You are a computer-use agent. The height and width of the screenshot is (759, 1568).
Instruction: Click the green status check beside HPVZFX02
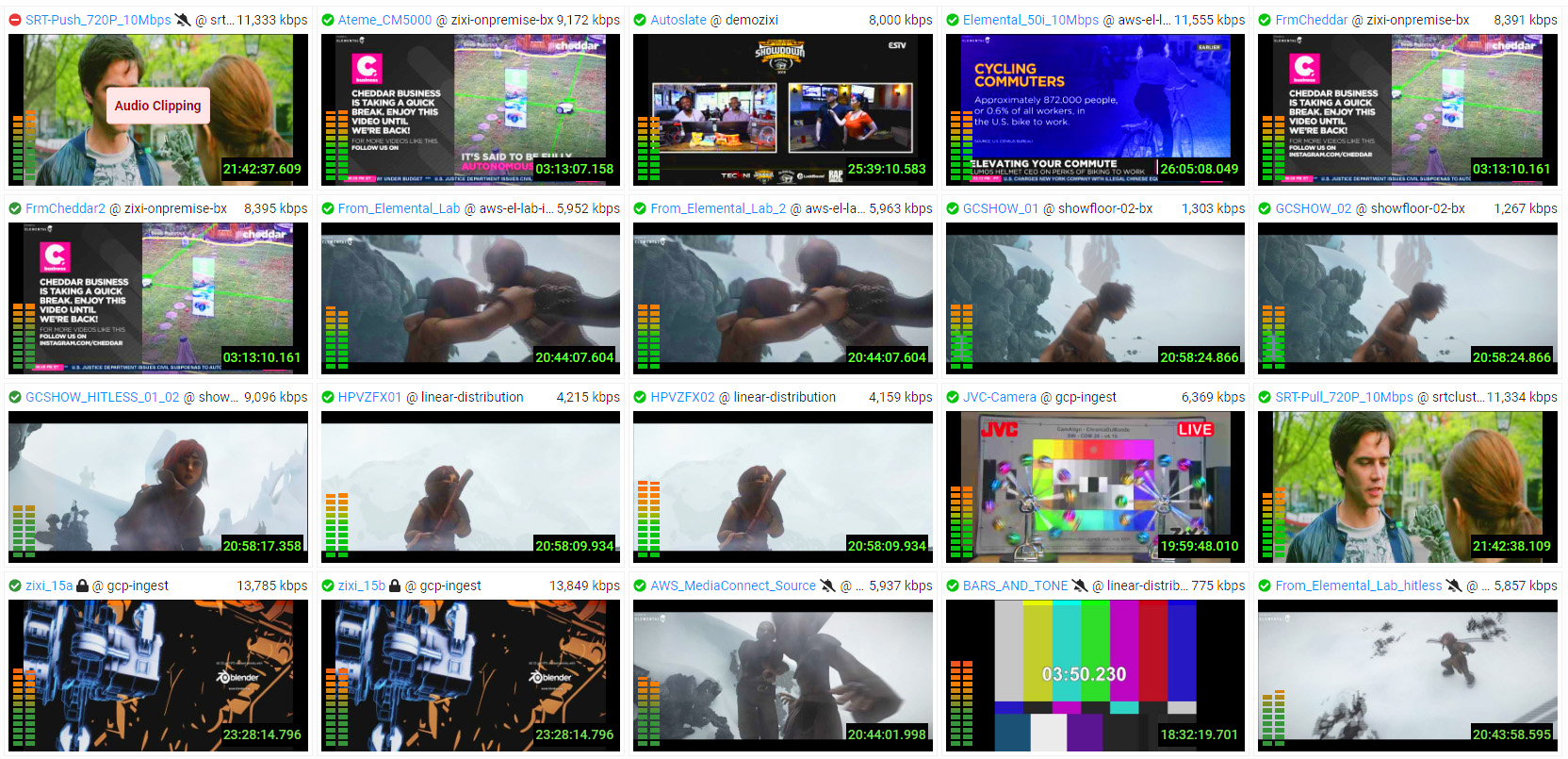640,397
